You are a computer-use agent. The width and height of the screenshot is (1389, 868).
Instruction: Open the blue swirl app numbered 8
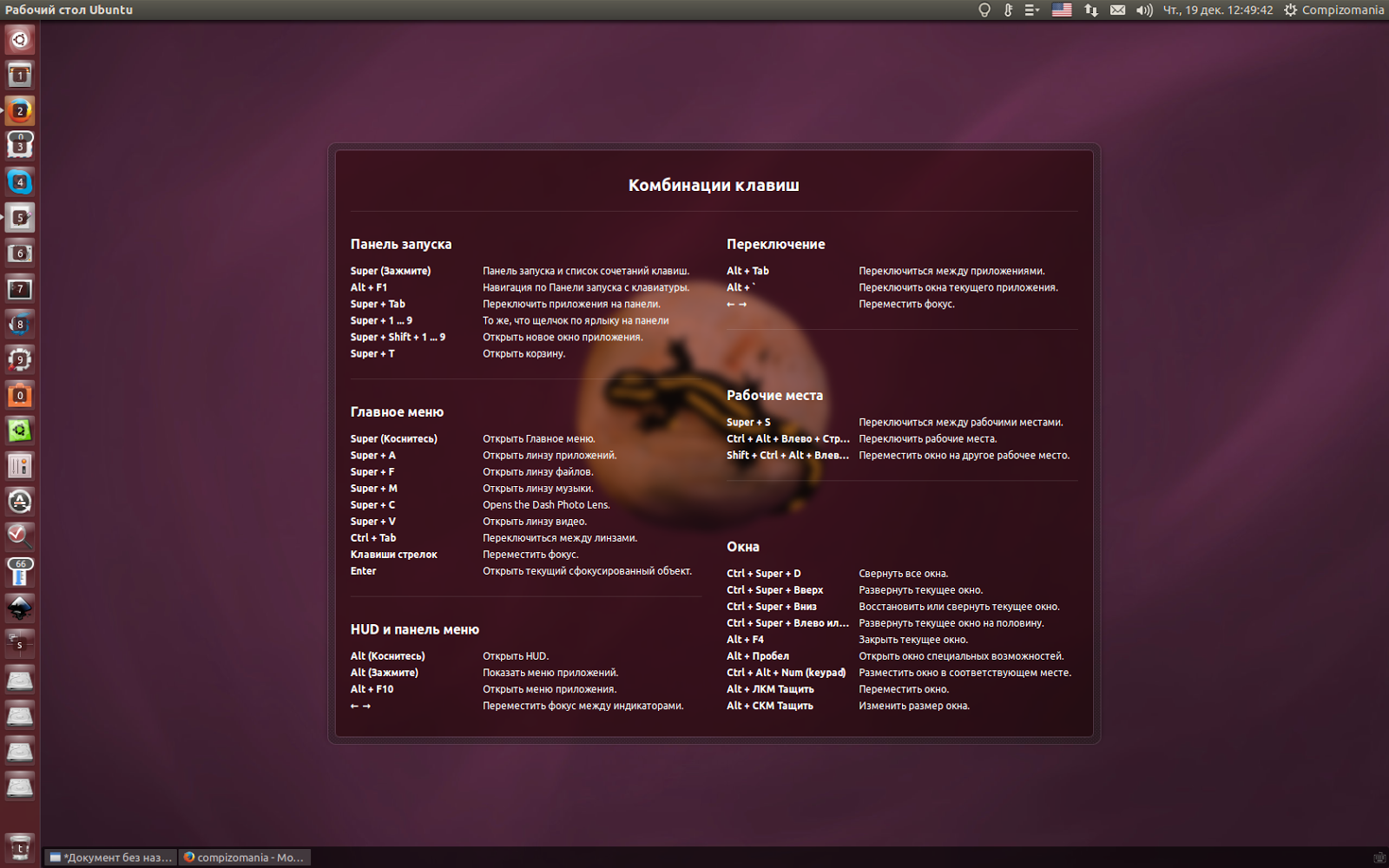tap(20, 325)
